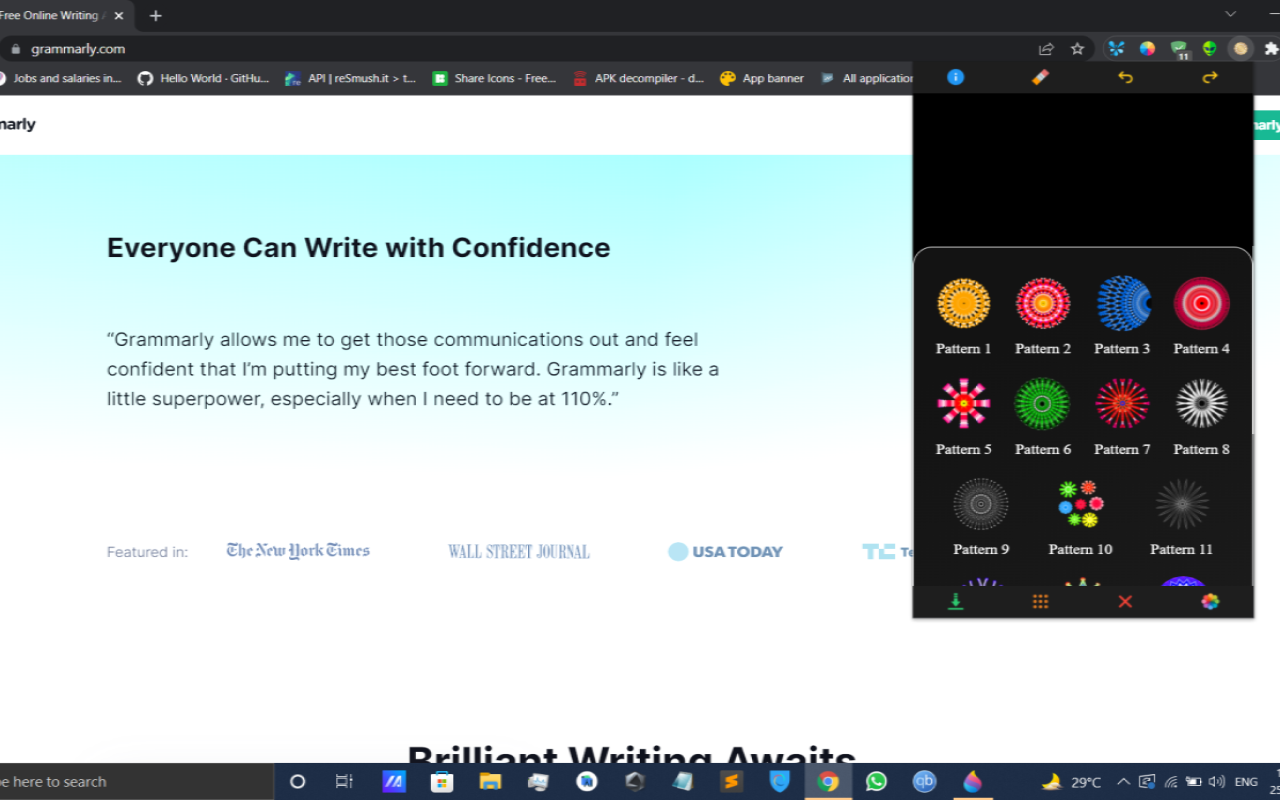The image size is (1280, 800).
Task: Open Microsoft Store from taskbar
Action: pos(442,782)
